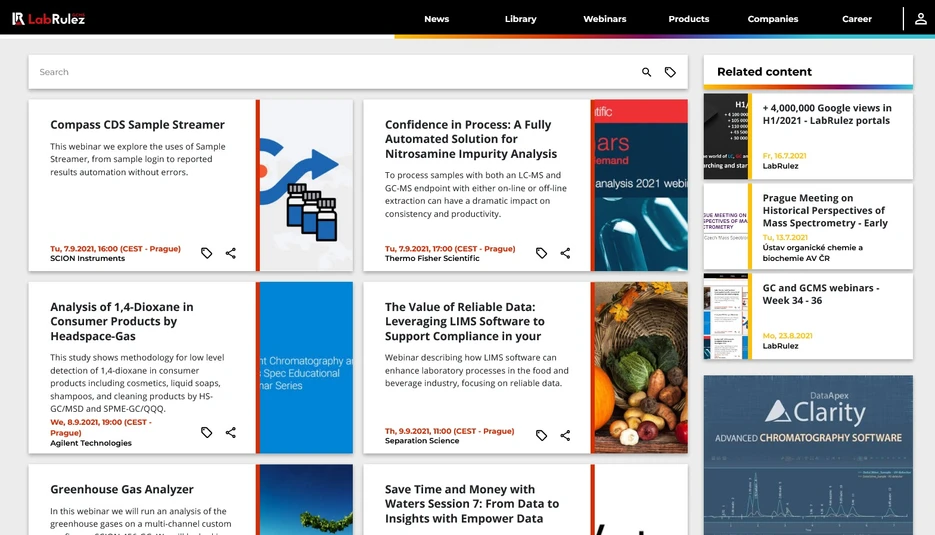Go to Webinars section
935x535 pixels.
point(605,19)
